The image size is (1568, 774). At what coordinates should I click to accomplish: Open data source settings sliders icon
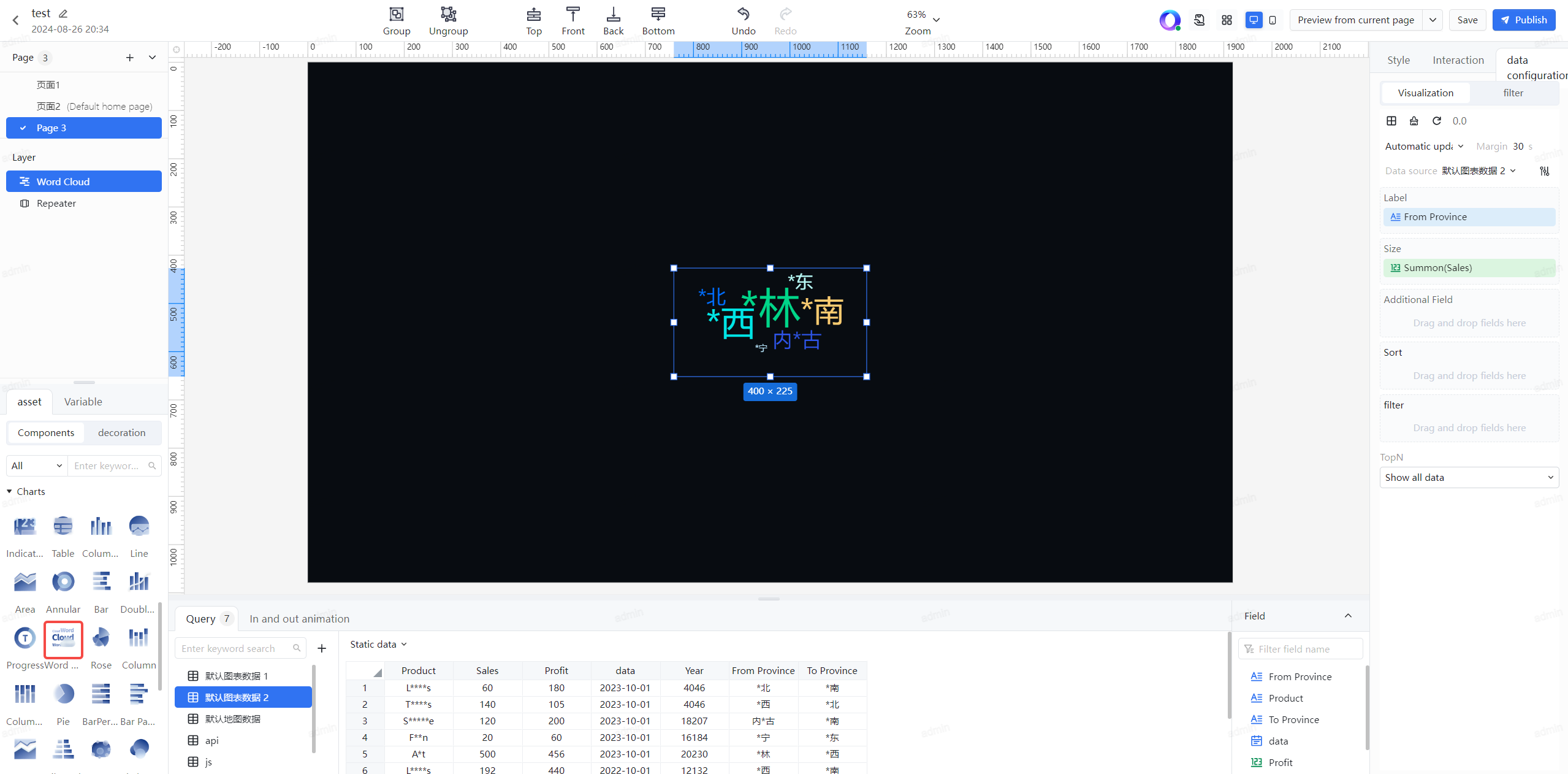tap(1544, 171)
